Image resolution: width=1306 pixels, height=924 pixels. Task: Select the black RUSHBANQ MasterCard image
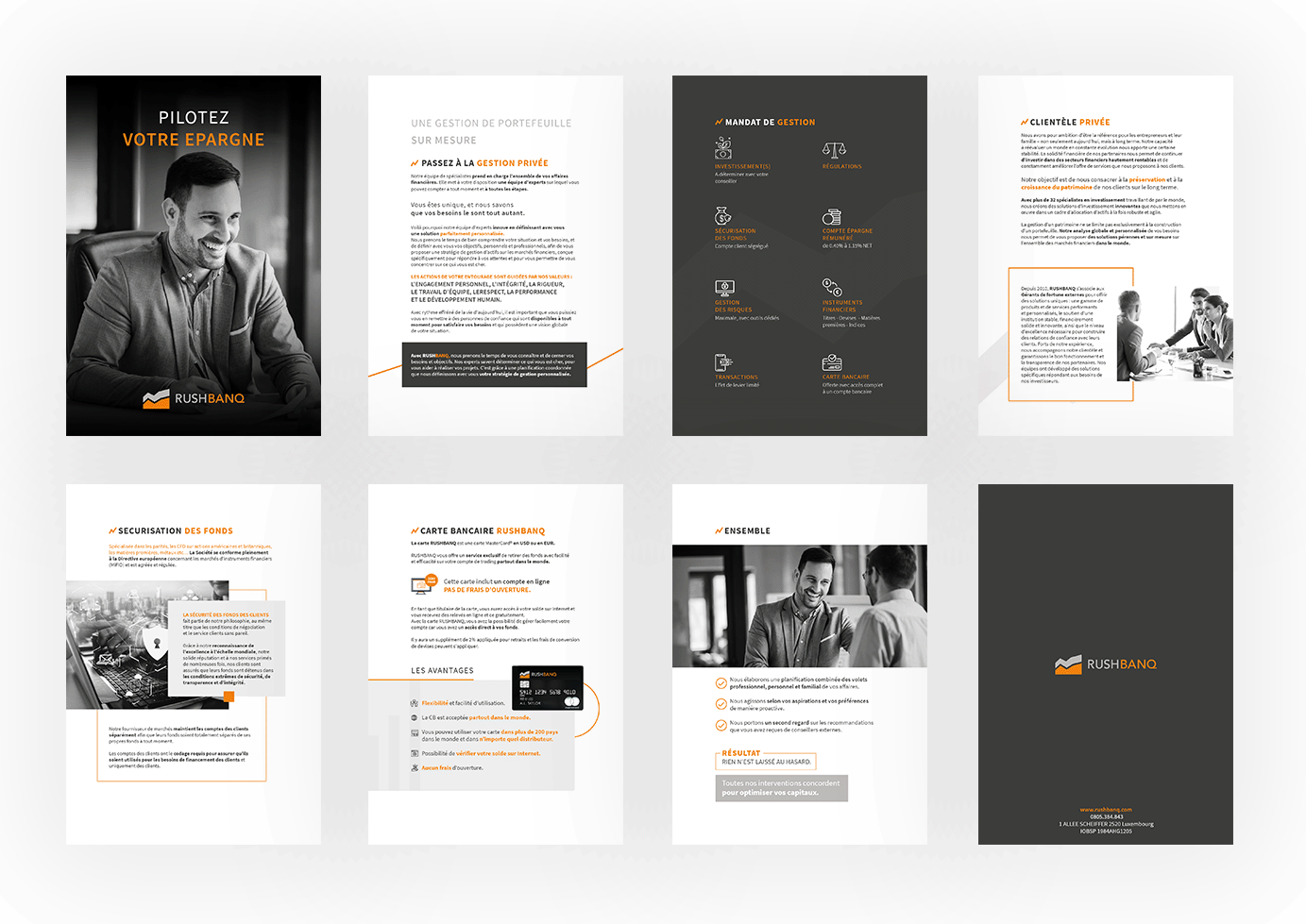548,688
